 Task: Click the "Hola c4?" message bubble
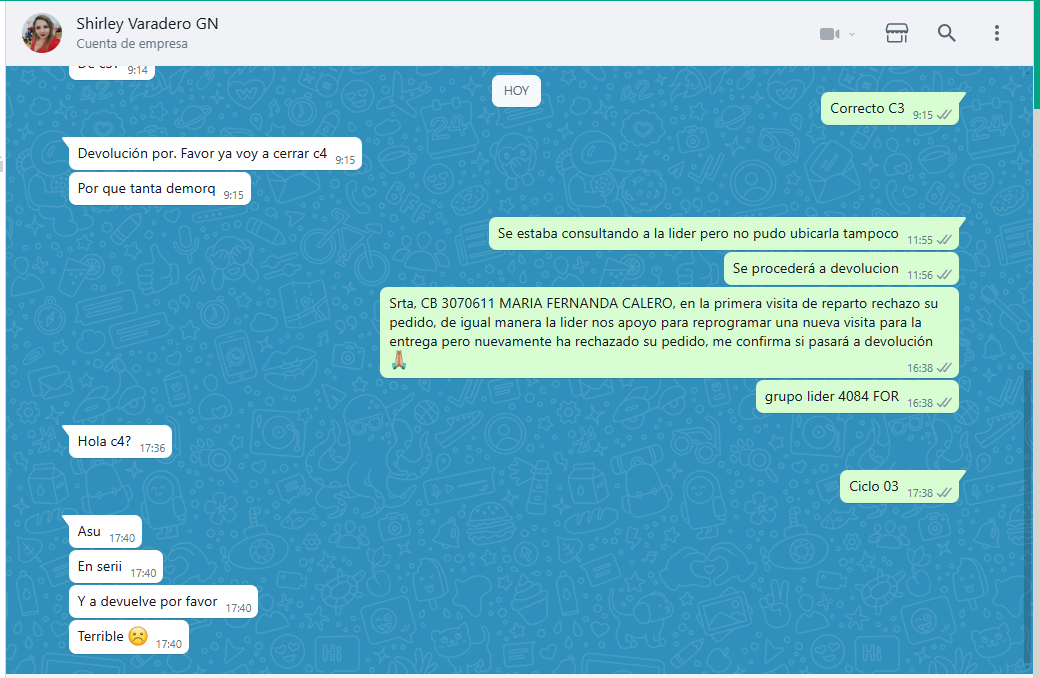[105, 441]
